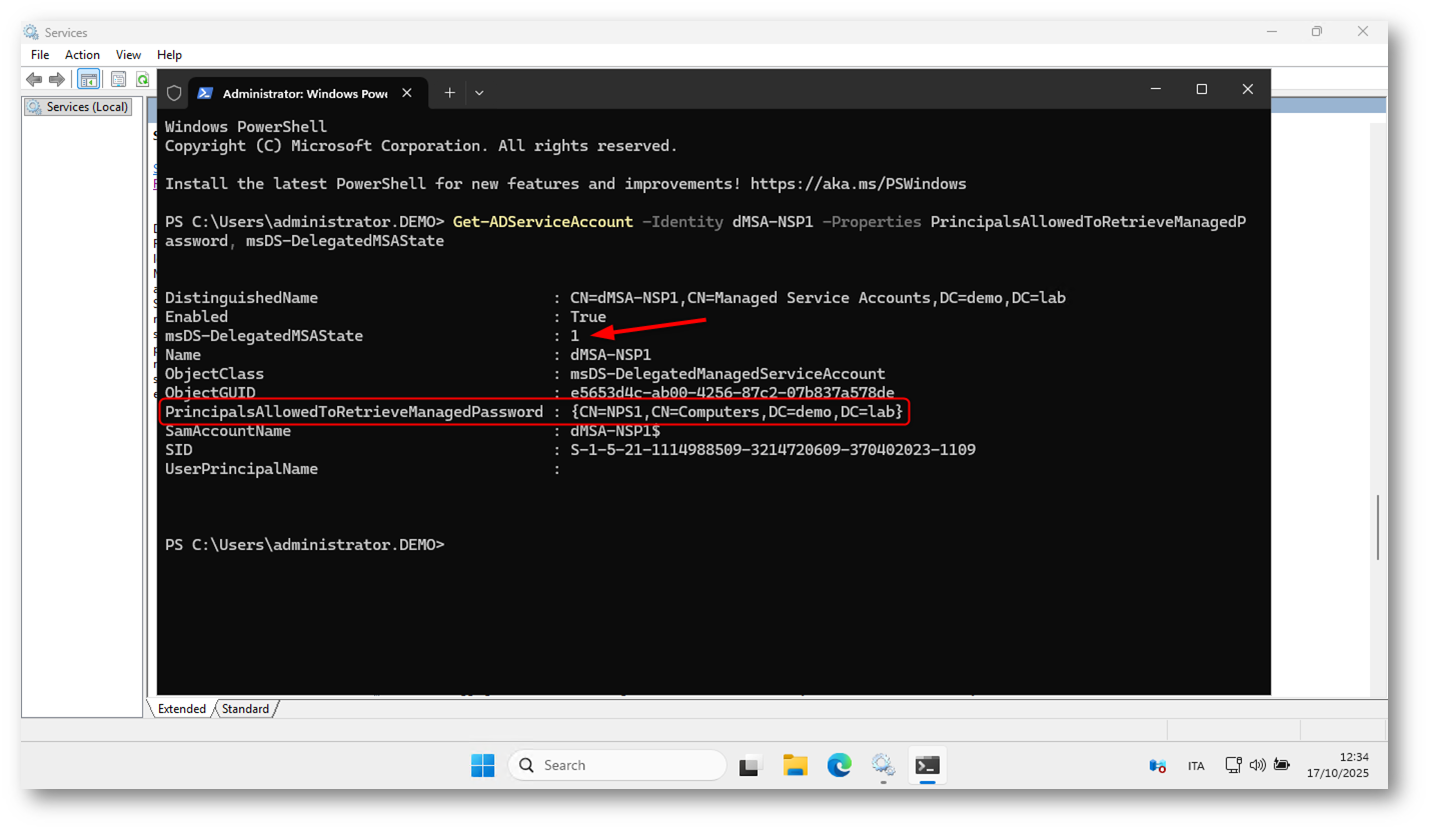Click the SID value S-1-5-21-1114988509
The image size is (1430, 831).
(x=773, y=450)
